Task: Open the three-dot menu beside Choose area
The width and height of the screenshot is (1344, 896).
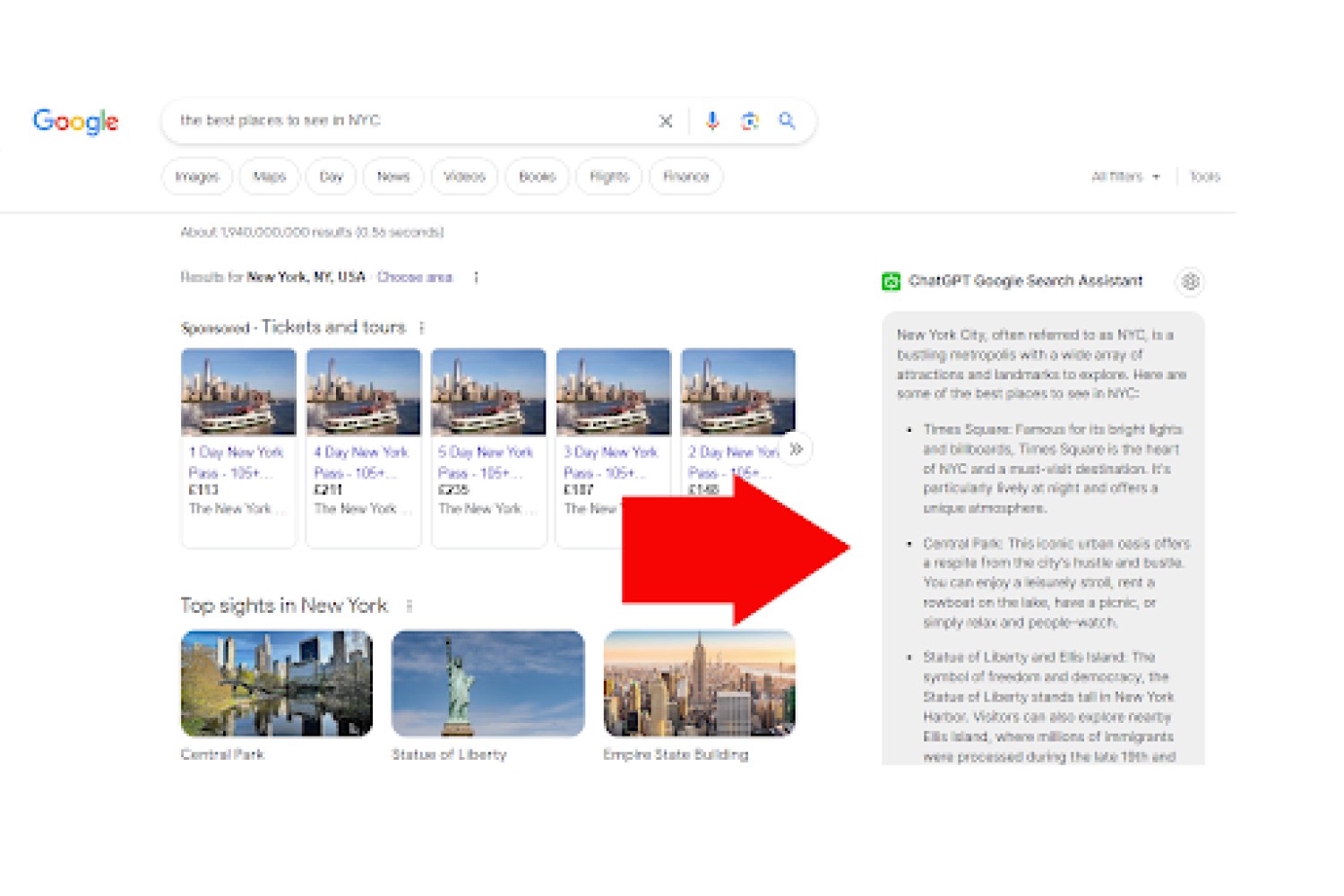Action: click(x=476, y=277)
